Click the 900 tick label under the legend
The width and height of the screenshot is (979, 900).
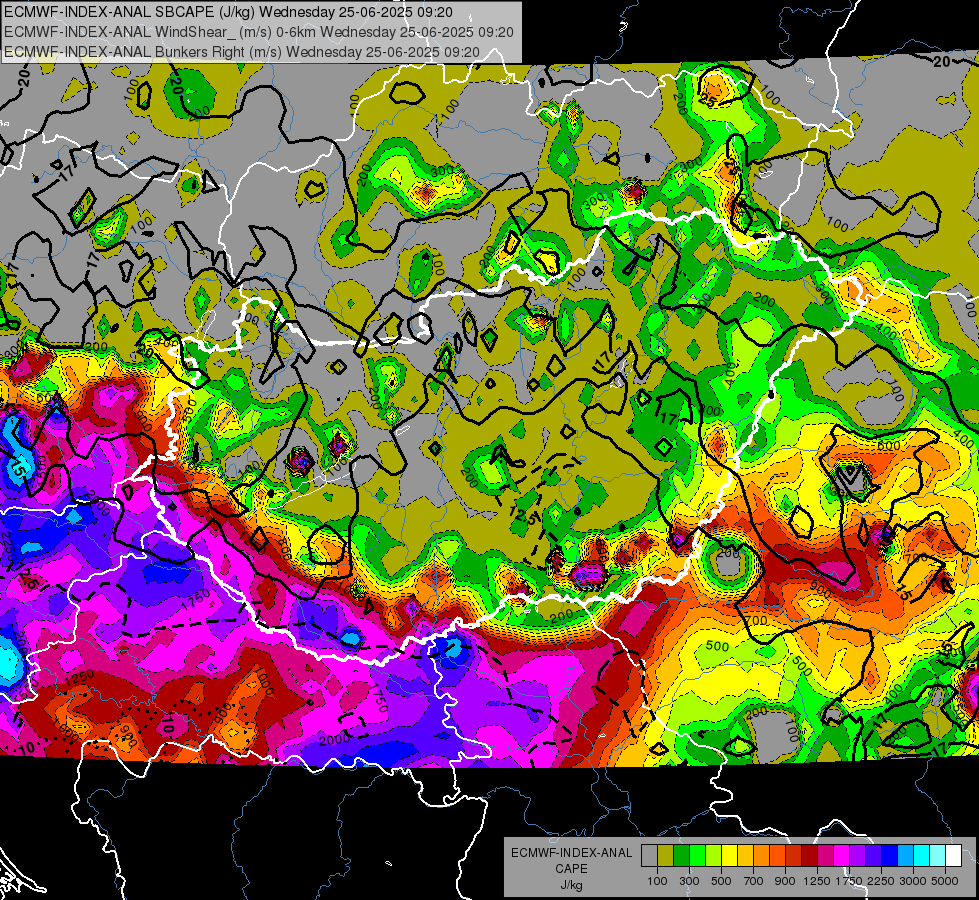[785, 881]
